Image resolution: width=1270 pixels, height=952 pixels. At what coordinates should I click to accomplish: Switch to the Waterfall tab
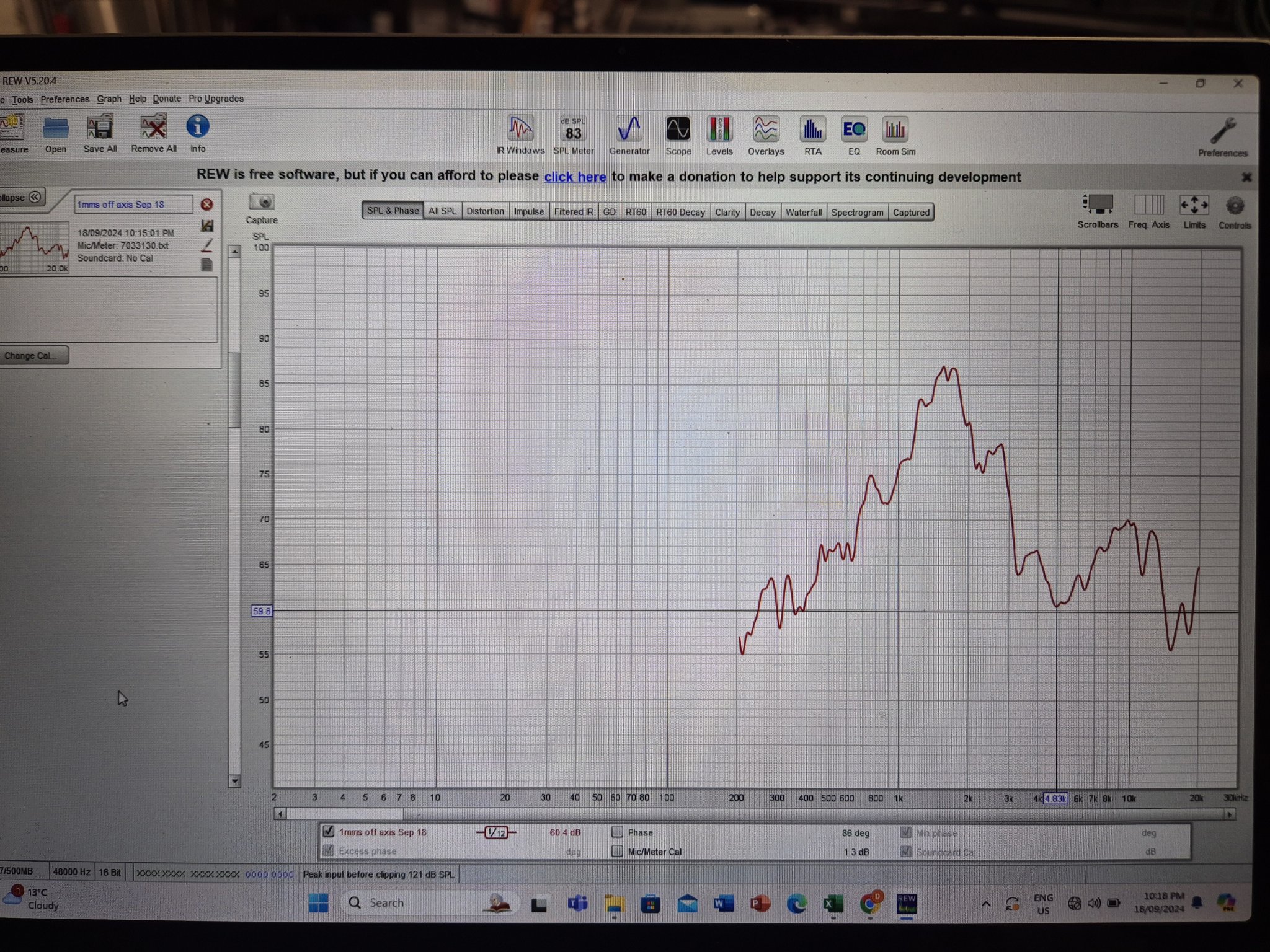[x=804, y=213]
